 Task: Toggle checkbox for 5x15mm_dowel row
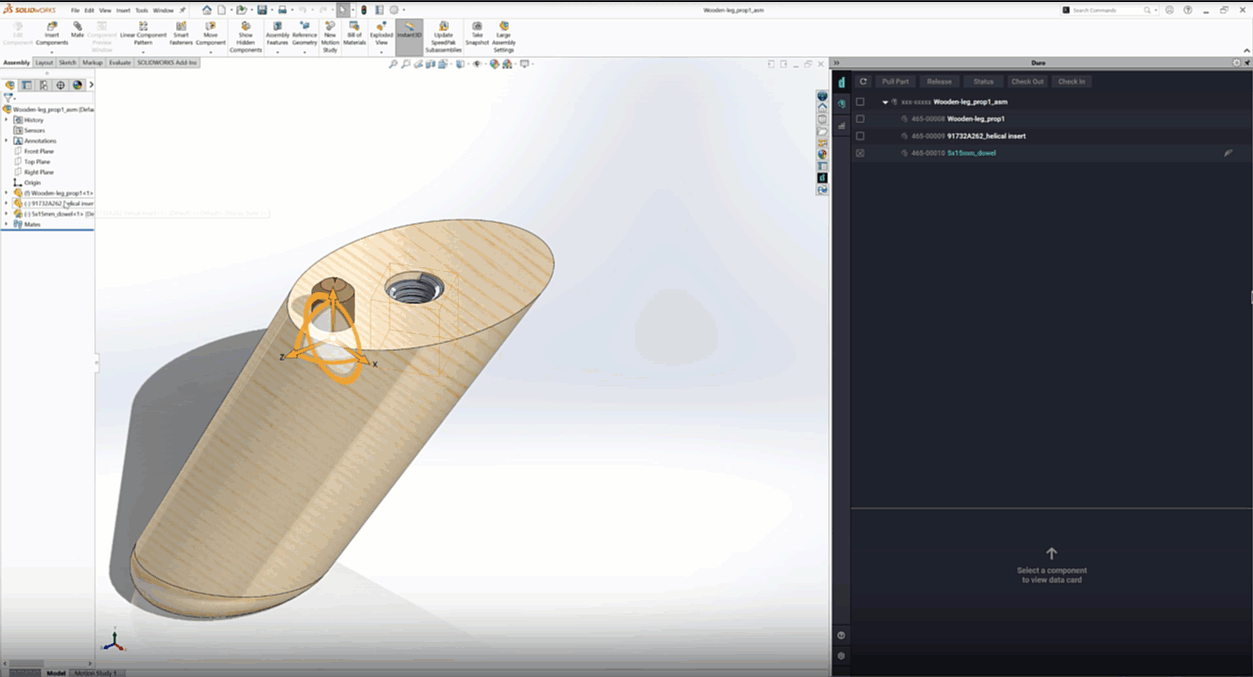click(x=860, y=153)
